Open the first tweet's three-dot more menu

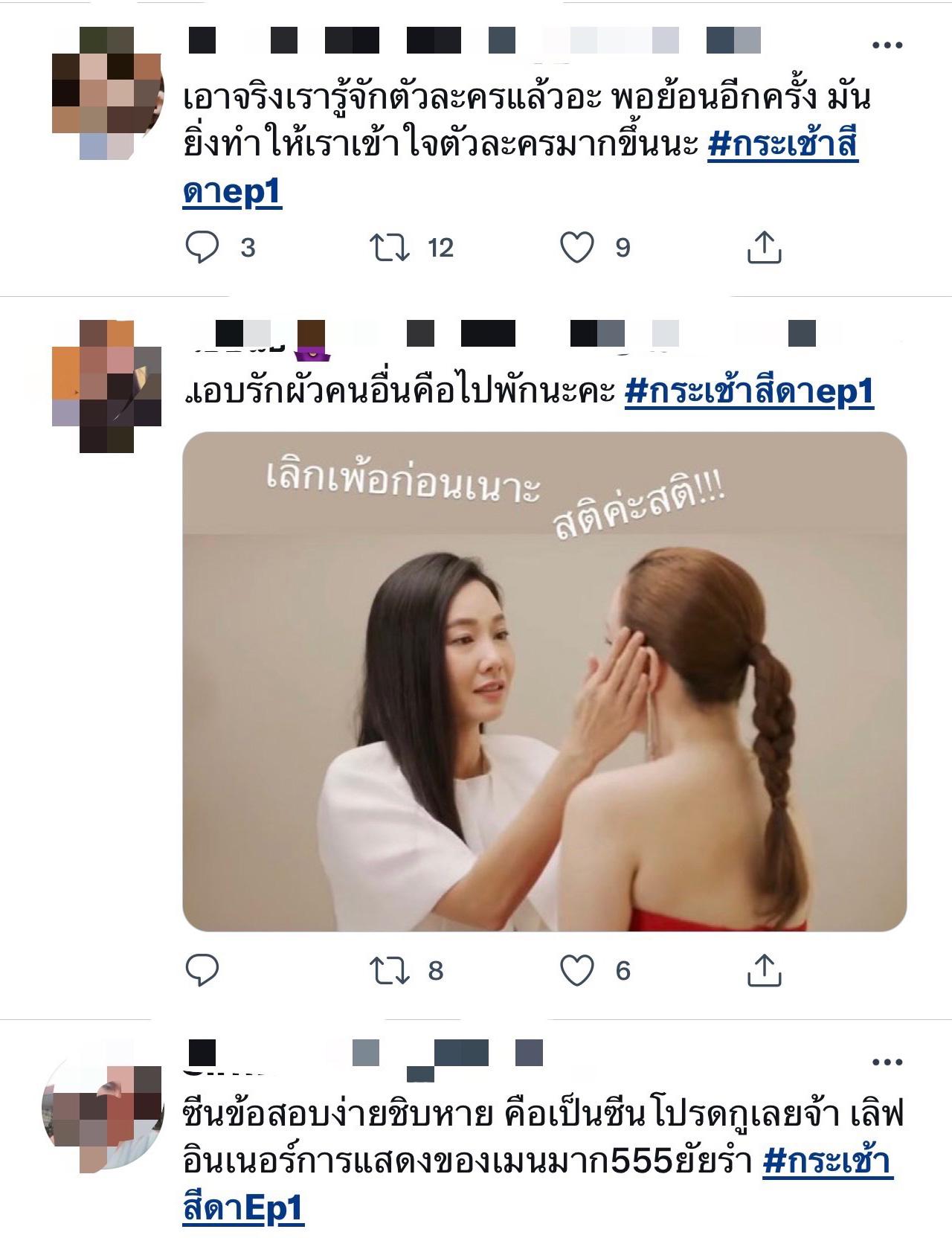pyautogui.click(x=887, y=45)
